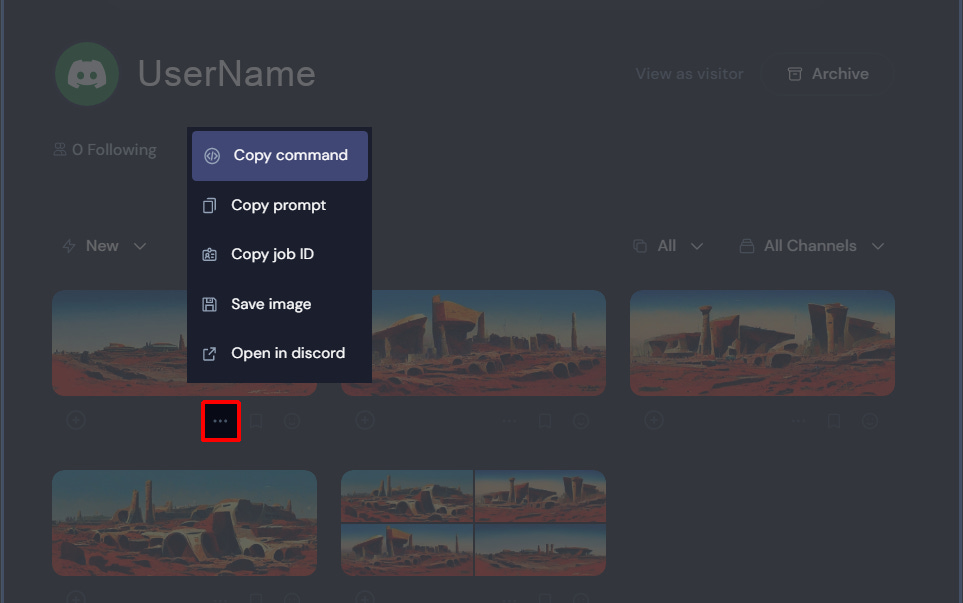Click the smiley rating icon under the top-left image
This screenshot has height=603, width=963.
pyautogui.click(x=292, y=421)
